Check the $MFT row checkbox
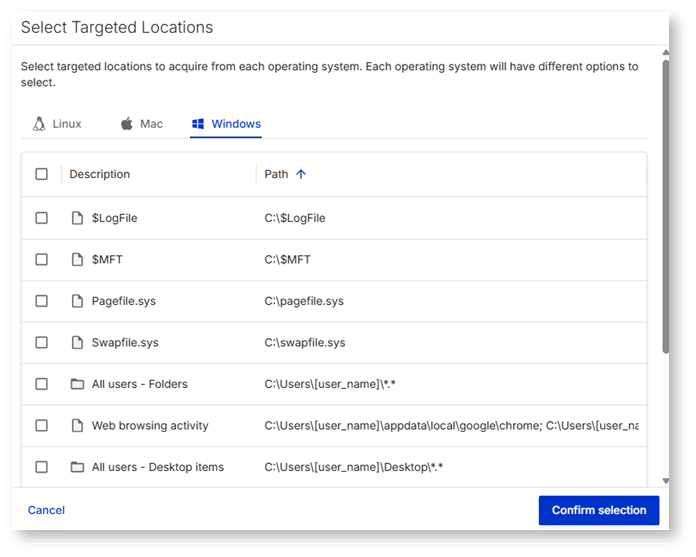Viewport: 696px width, 557px height. tap(42, 259)
